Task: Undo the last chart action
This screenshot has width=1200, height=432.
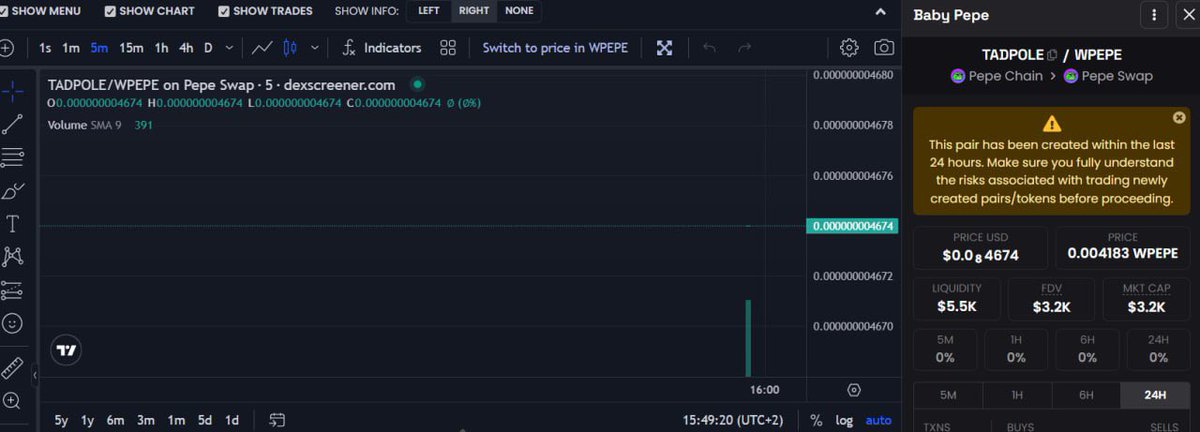Action: [709, 48]
